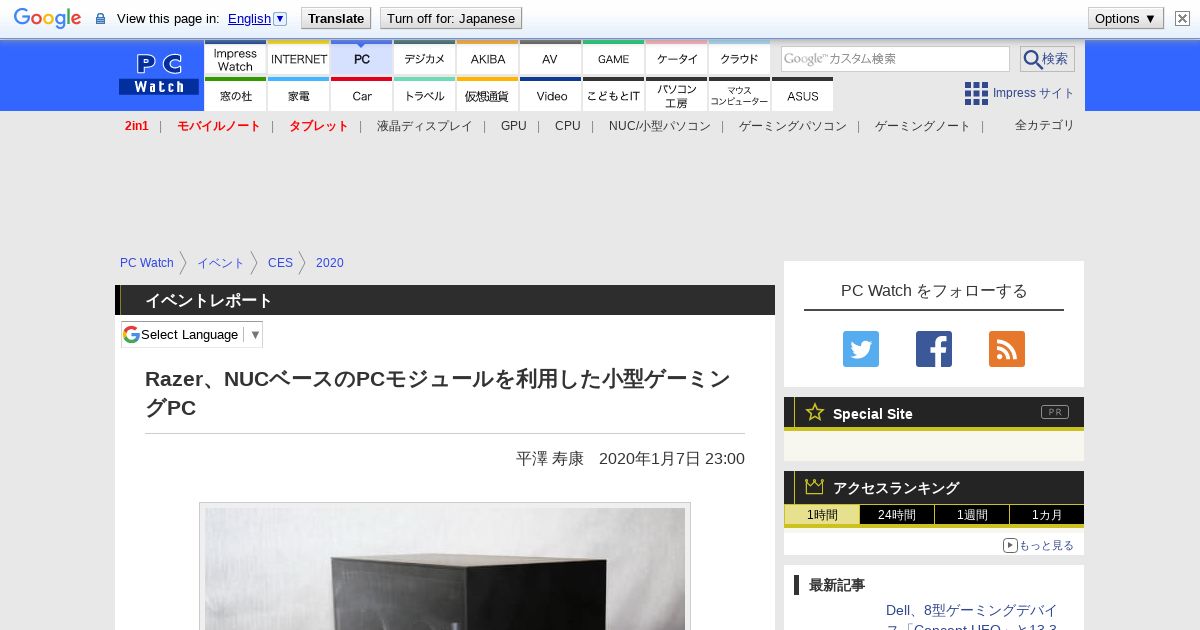Open the GPU category link
Viewport: 1200px width, 630px height.
tap(514, 126)
